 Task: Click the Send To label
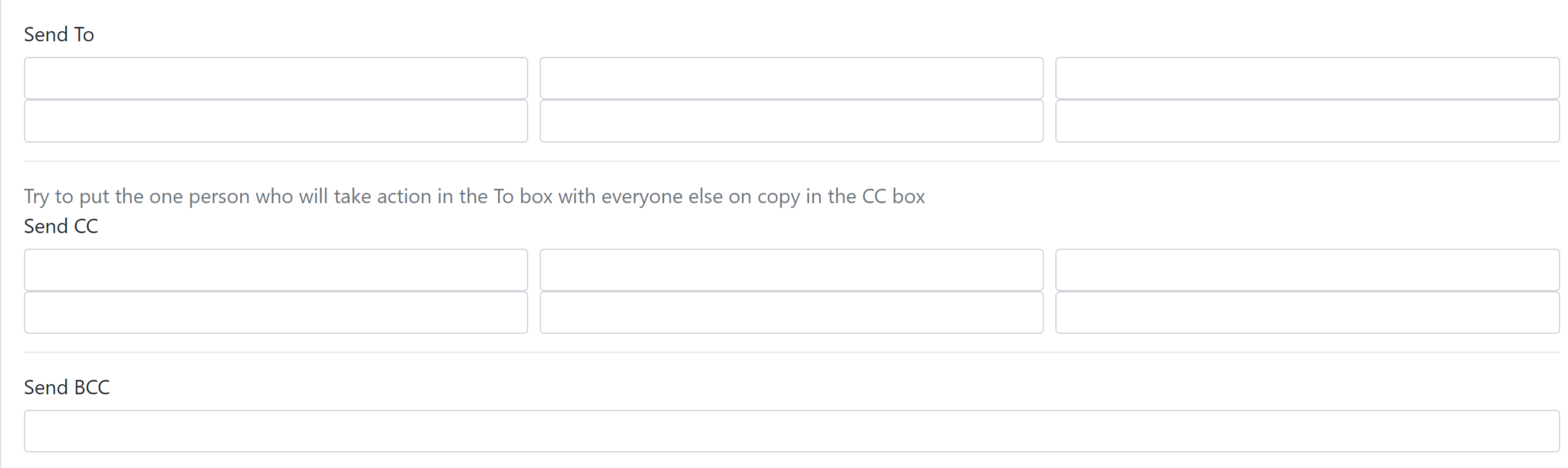[59, 35]
